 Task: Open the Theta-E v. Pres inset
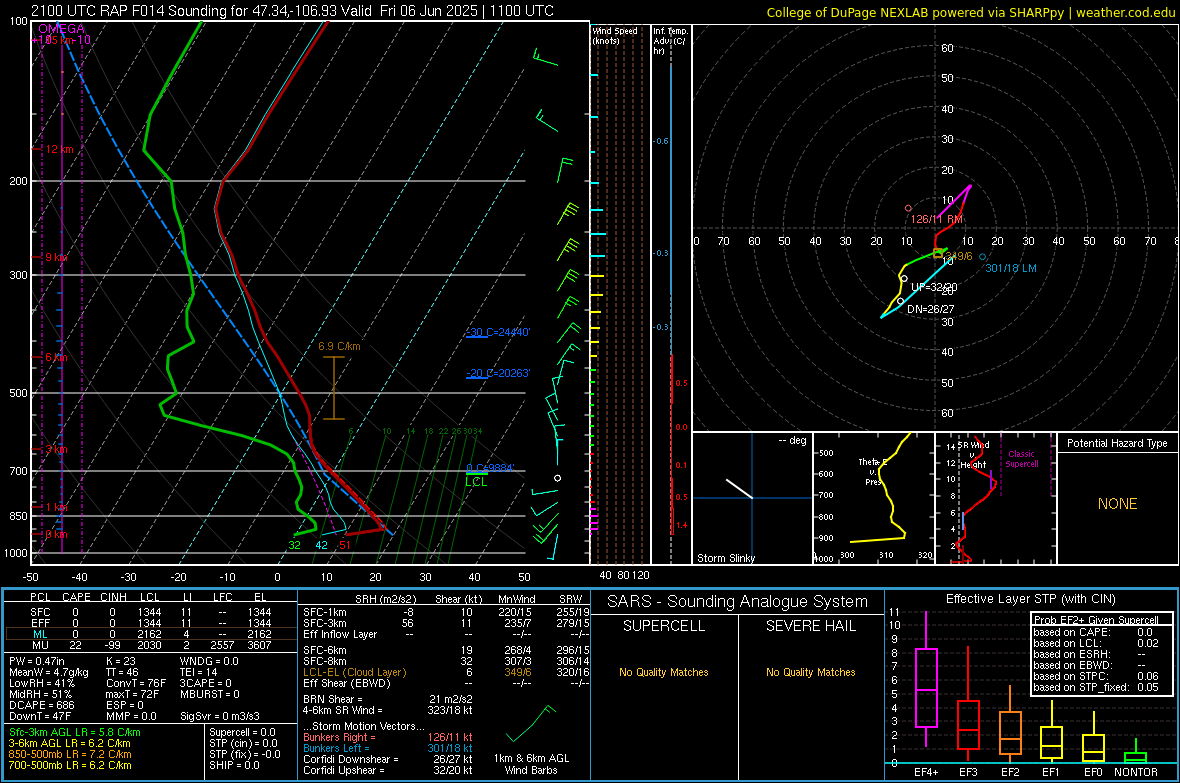874,498
